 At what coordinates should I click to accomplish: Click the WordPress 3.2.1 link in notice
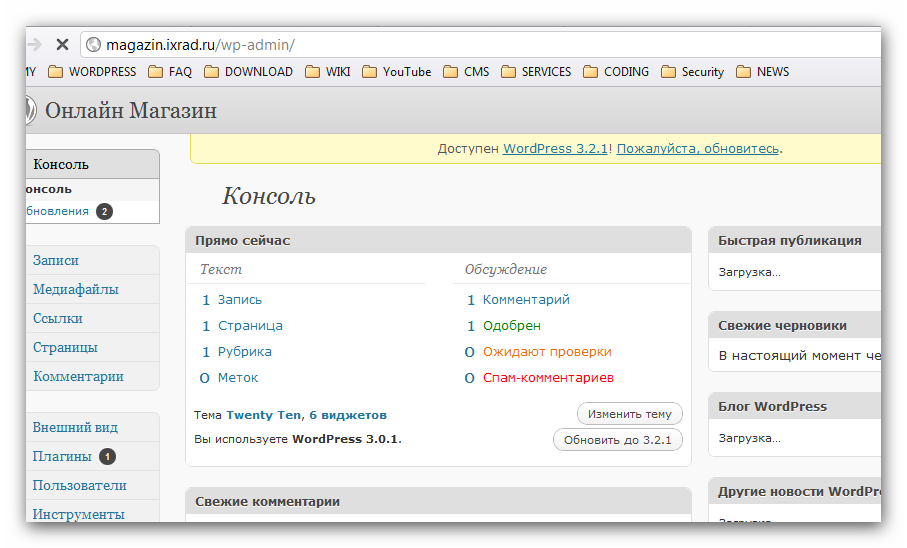point(555,149)
